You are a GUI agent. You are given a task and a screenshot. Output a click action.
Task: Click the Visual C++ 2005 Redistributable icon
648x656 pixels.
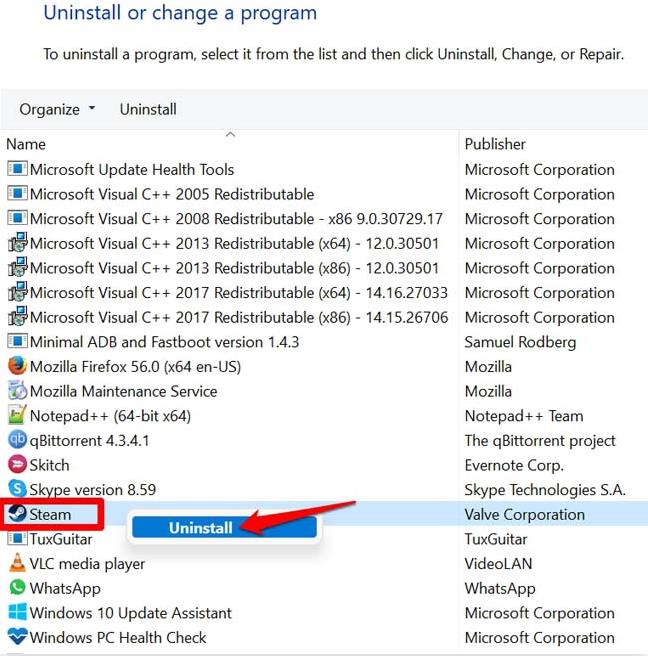click(17, 194)
